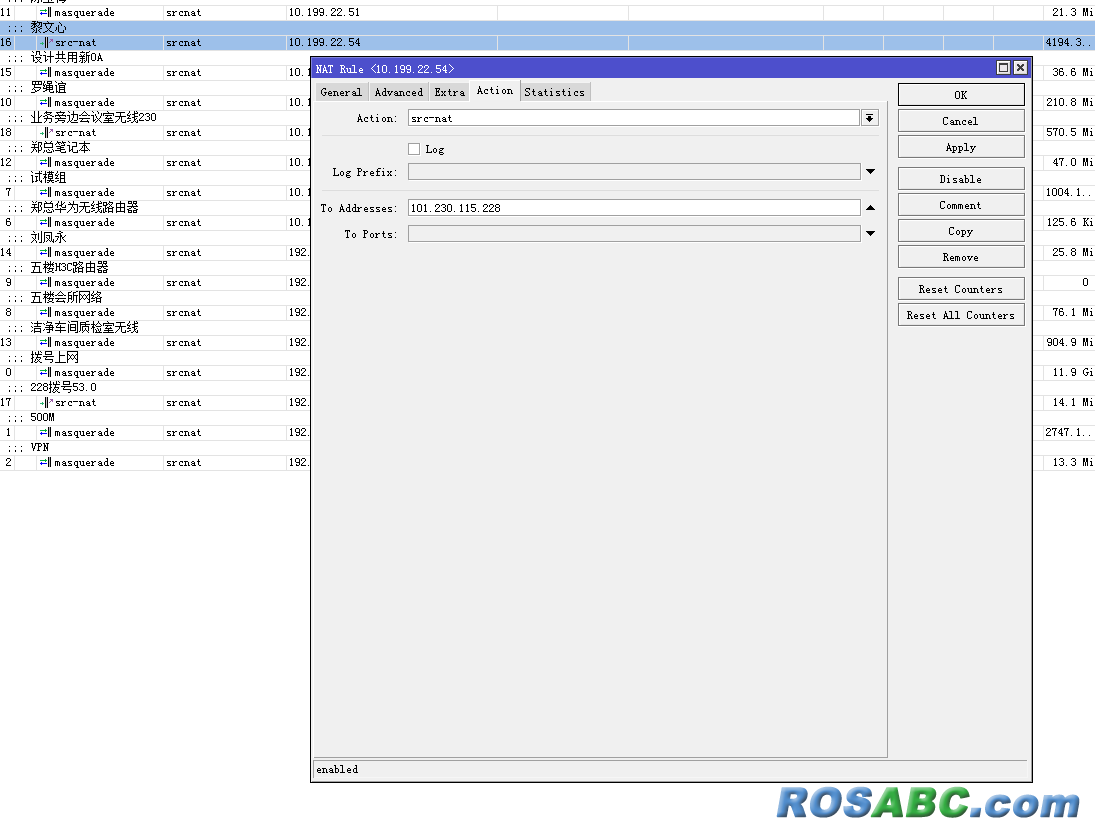Viewport: 1095px width, 831px height.
Task: Expand the Log Prefix field
Action: (x=870, y=172)
